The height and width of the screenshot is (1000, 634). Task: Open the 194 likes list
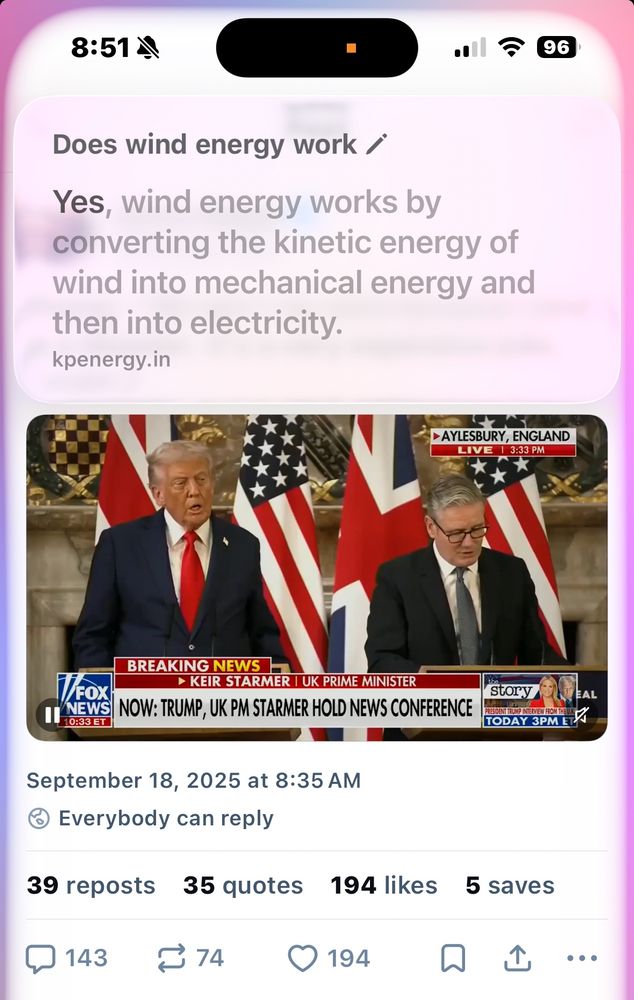pos(384,885)
